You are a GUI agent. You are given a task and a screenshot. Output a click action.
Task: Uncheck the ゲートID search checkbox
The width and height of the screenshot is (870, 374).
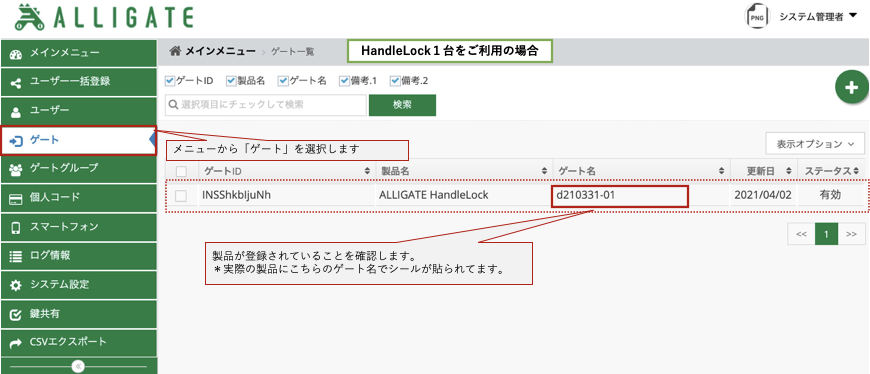click(170, 81)
